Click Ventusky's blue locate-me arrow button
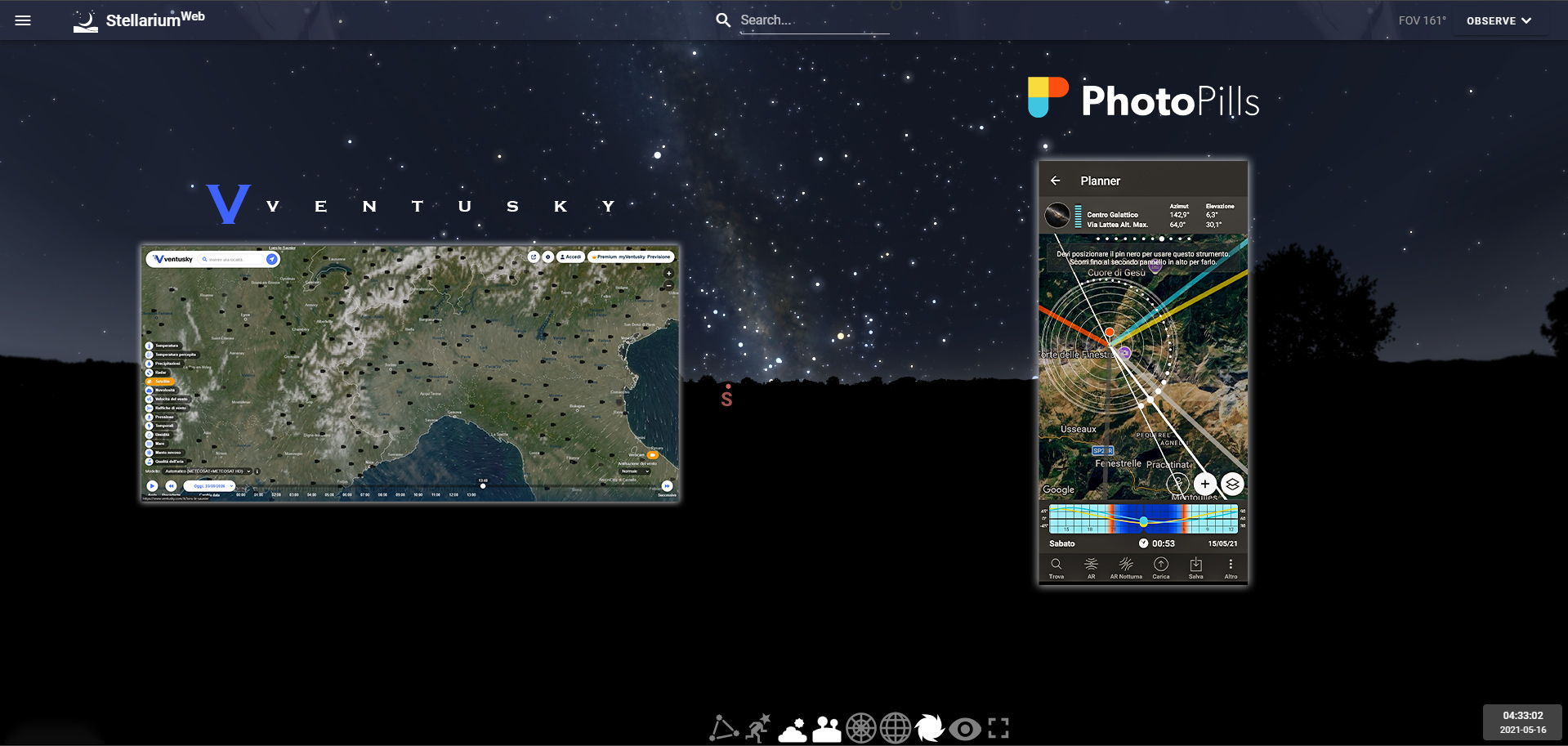 point(272,259)
